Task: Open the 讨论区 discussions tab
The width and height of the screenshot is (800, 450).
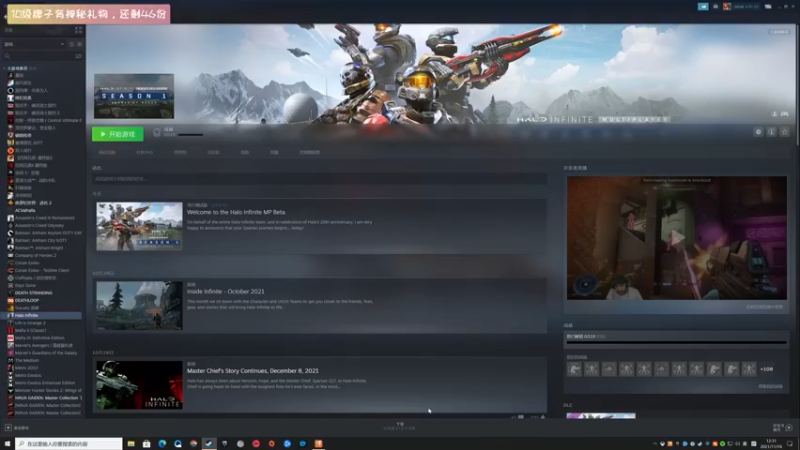Action: (x=213, y=153)
